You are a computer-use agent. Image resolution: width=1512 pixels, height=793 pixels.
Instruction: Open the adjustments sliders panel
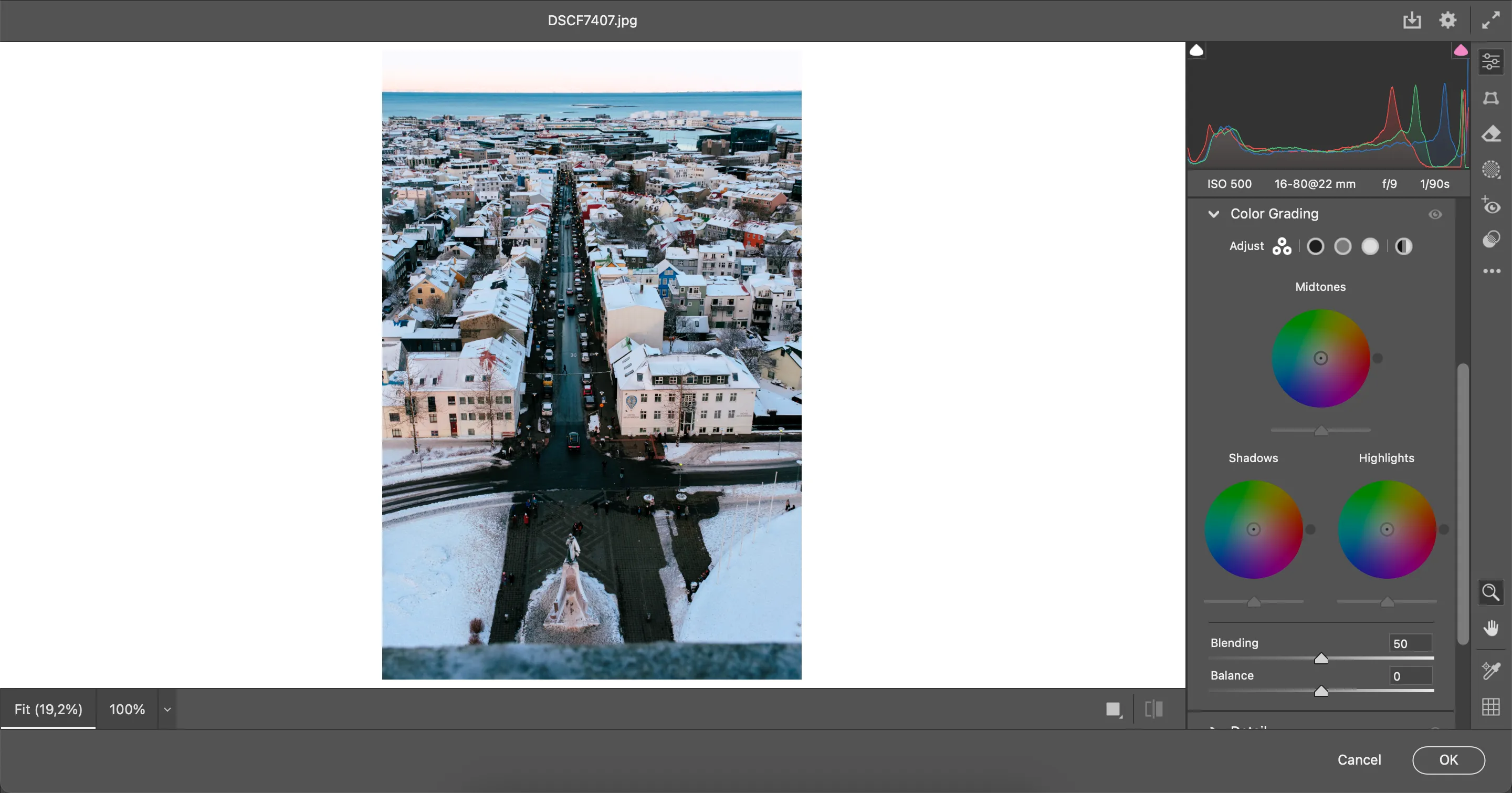coord(1492,61)
